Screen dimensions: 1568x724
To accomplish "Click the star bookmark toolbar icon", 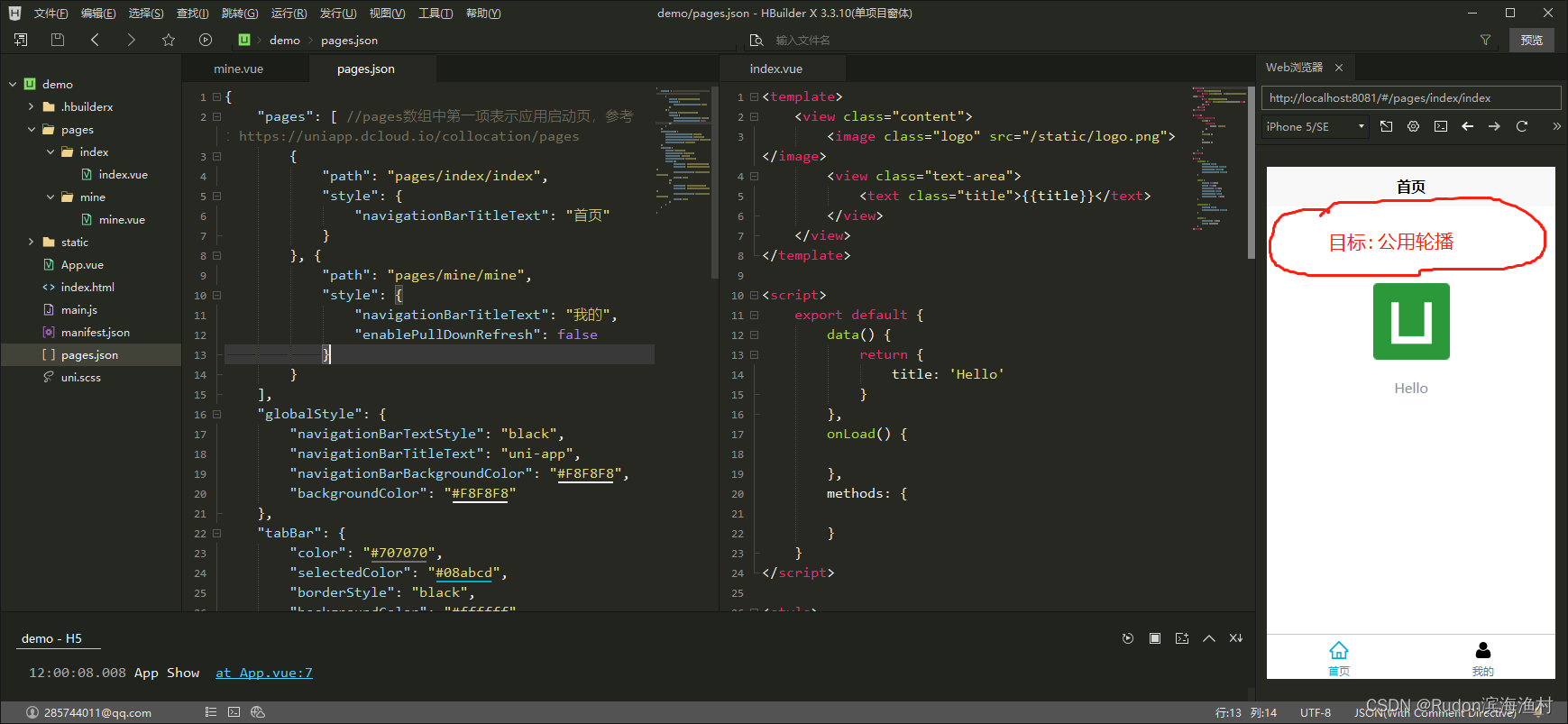I will coord(169,40).
